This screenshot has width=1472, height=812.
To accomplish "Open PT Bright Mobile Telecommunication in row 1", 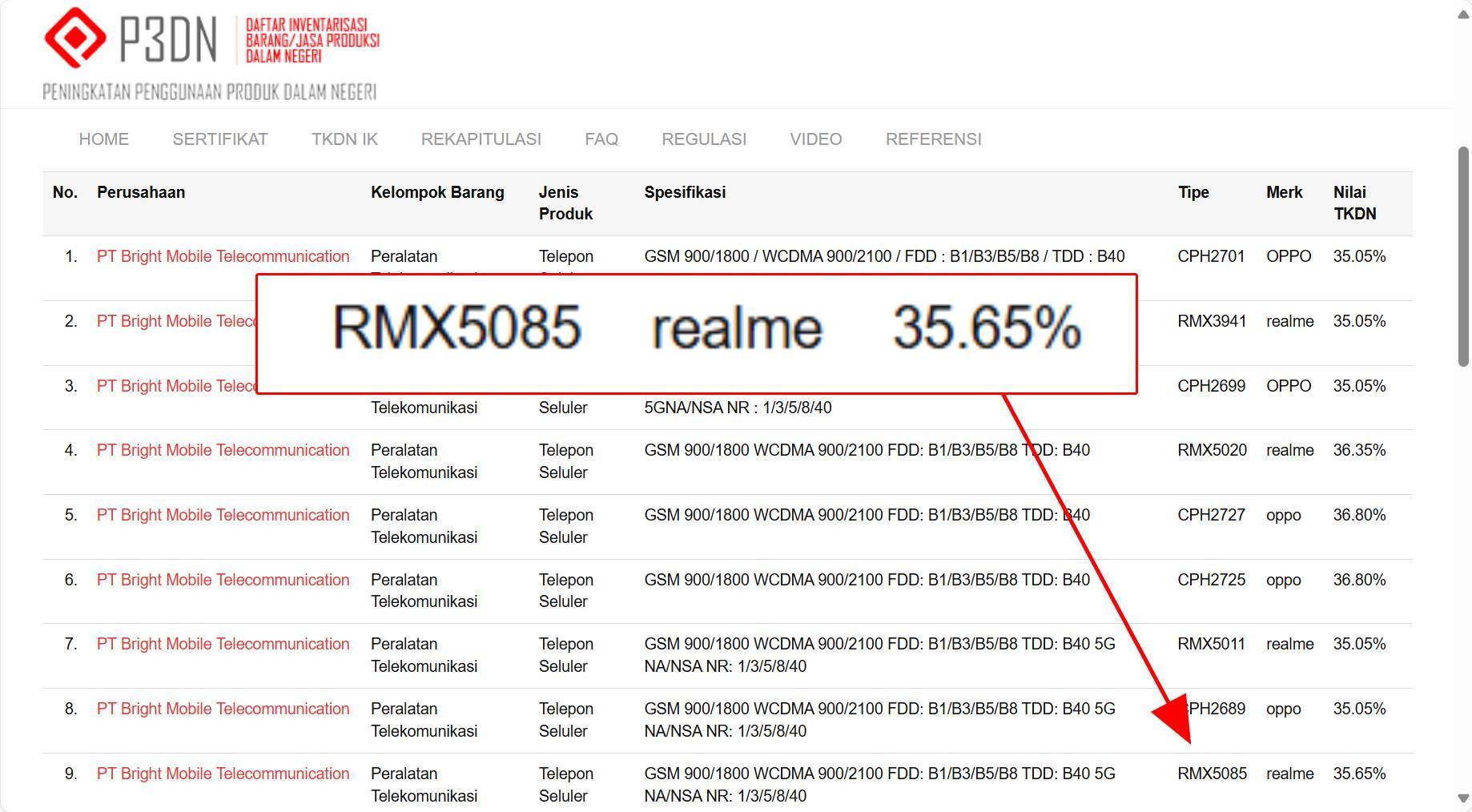I will click(223, 256).
